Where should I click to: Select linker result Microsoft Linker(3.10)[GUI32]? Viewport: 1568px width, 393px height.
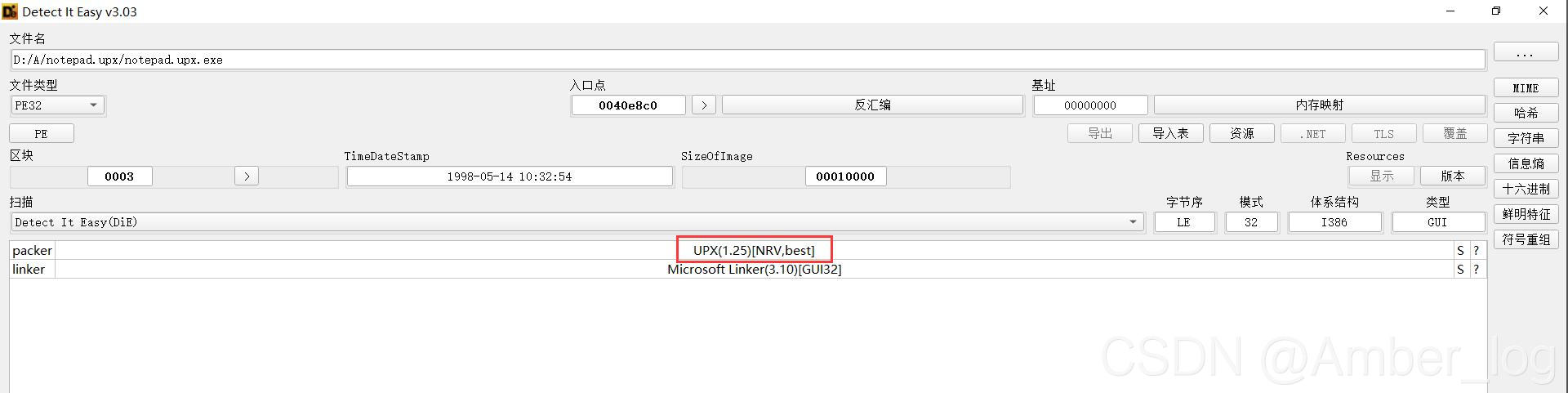click(754, 269)
